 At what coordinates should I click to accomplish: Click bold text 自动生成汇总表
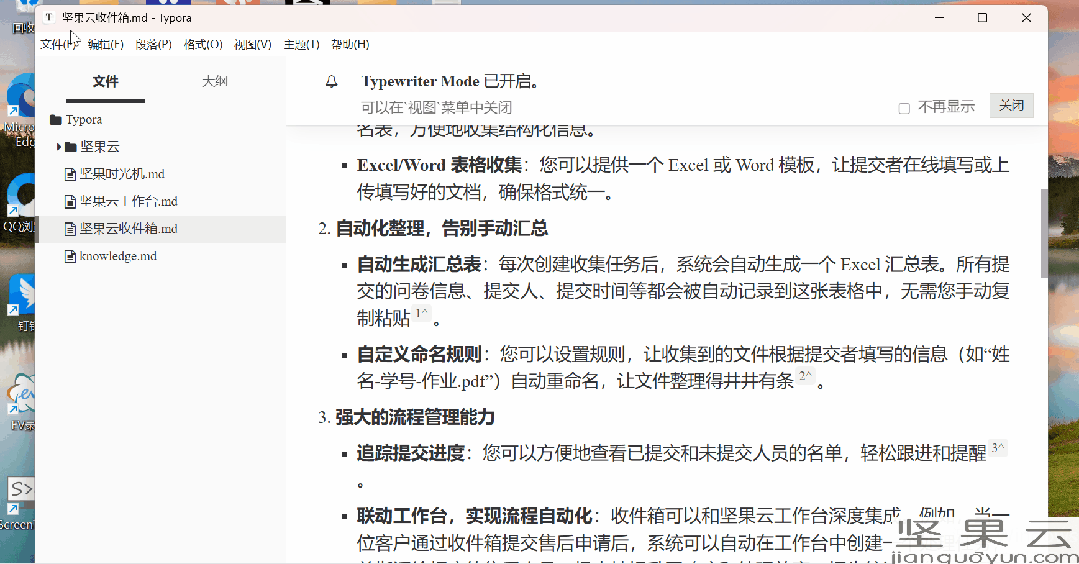(x=418, y=264)
